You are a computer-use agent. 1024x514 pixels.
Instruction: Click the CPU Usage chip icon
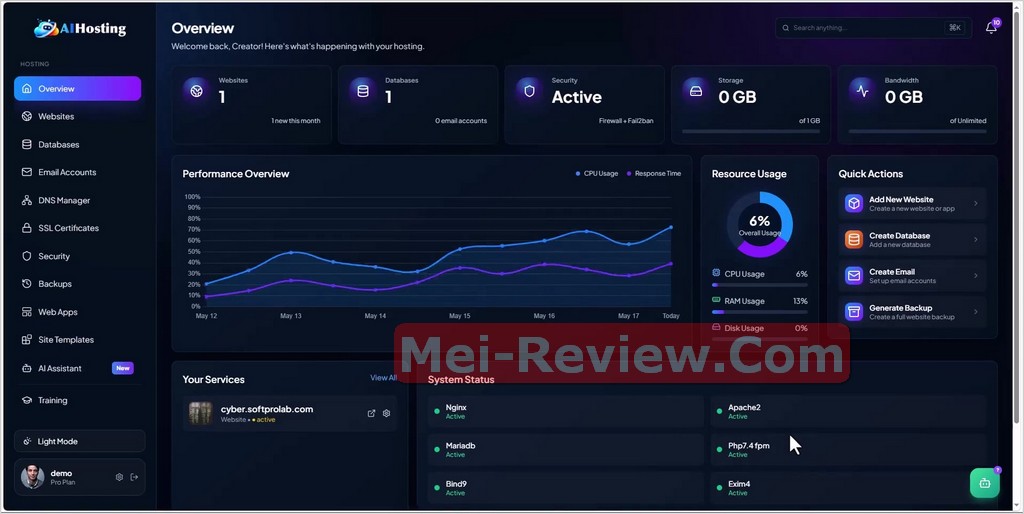pyautogui.click(x=716, y=273)
